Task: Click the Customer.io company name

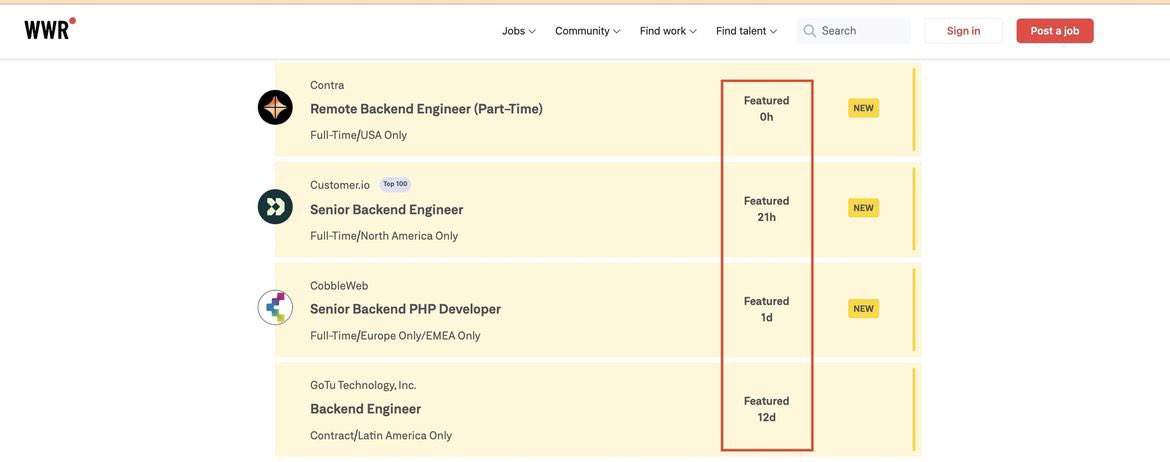Action: click(x=340, y=184)
